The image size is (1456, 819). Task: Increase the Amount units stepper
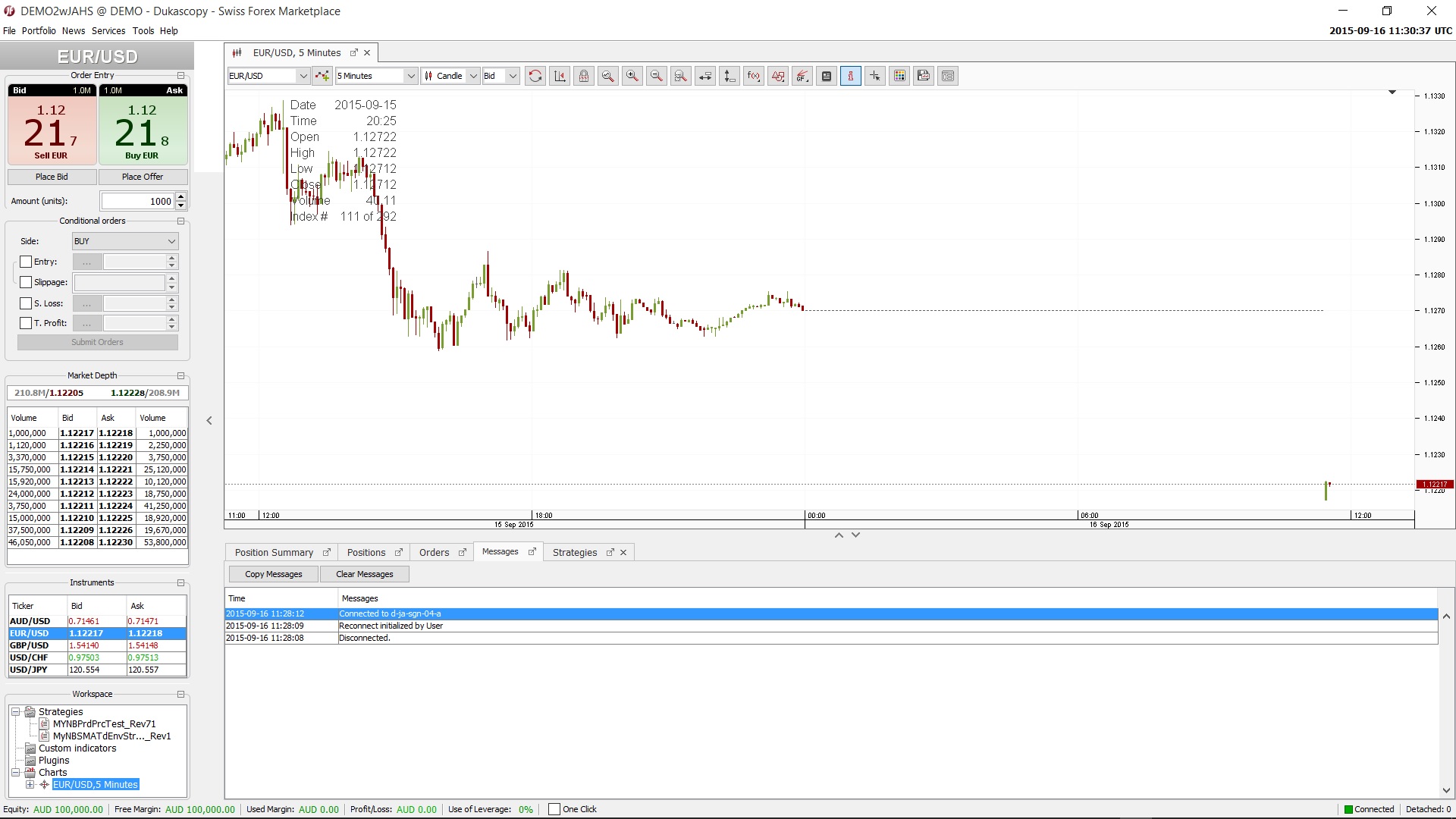pos(180,197)
